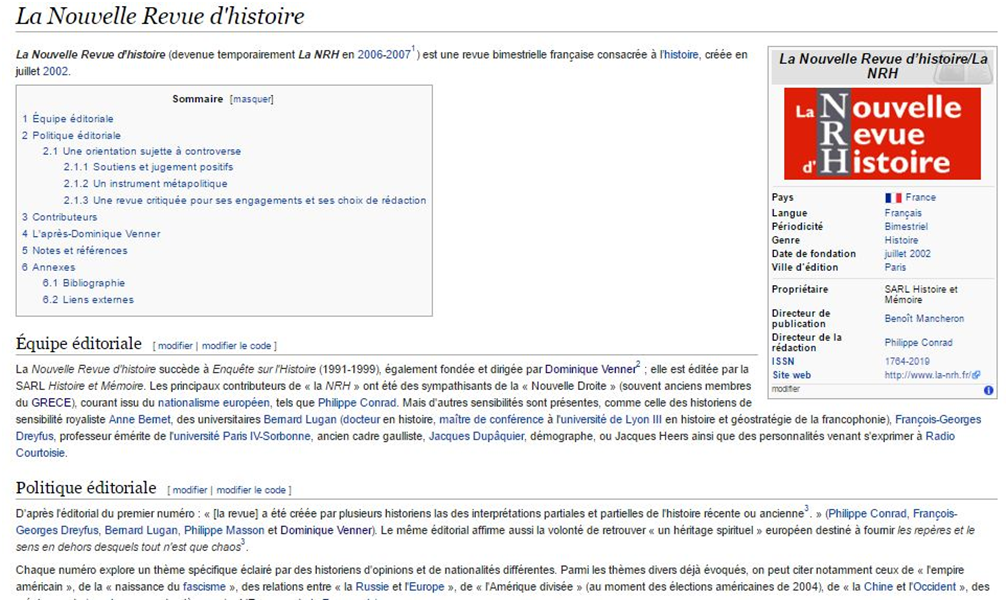Click the blue info icon in the infobox
Screen dimensions: 1008x602
pos(988,390)
